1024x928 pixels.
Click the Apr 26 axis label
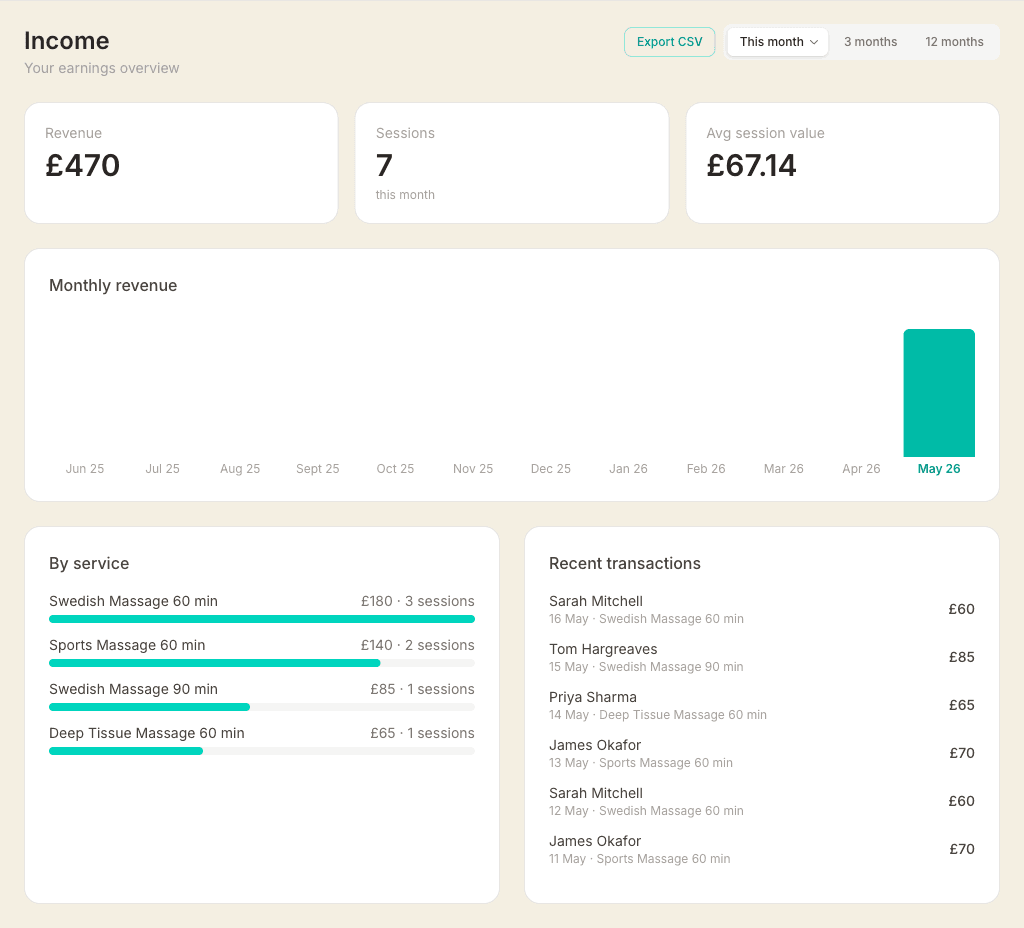pos(861,468)
